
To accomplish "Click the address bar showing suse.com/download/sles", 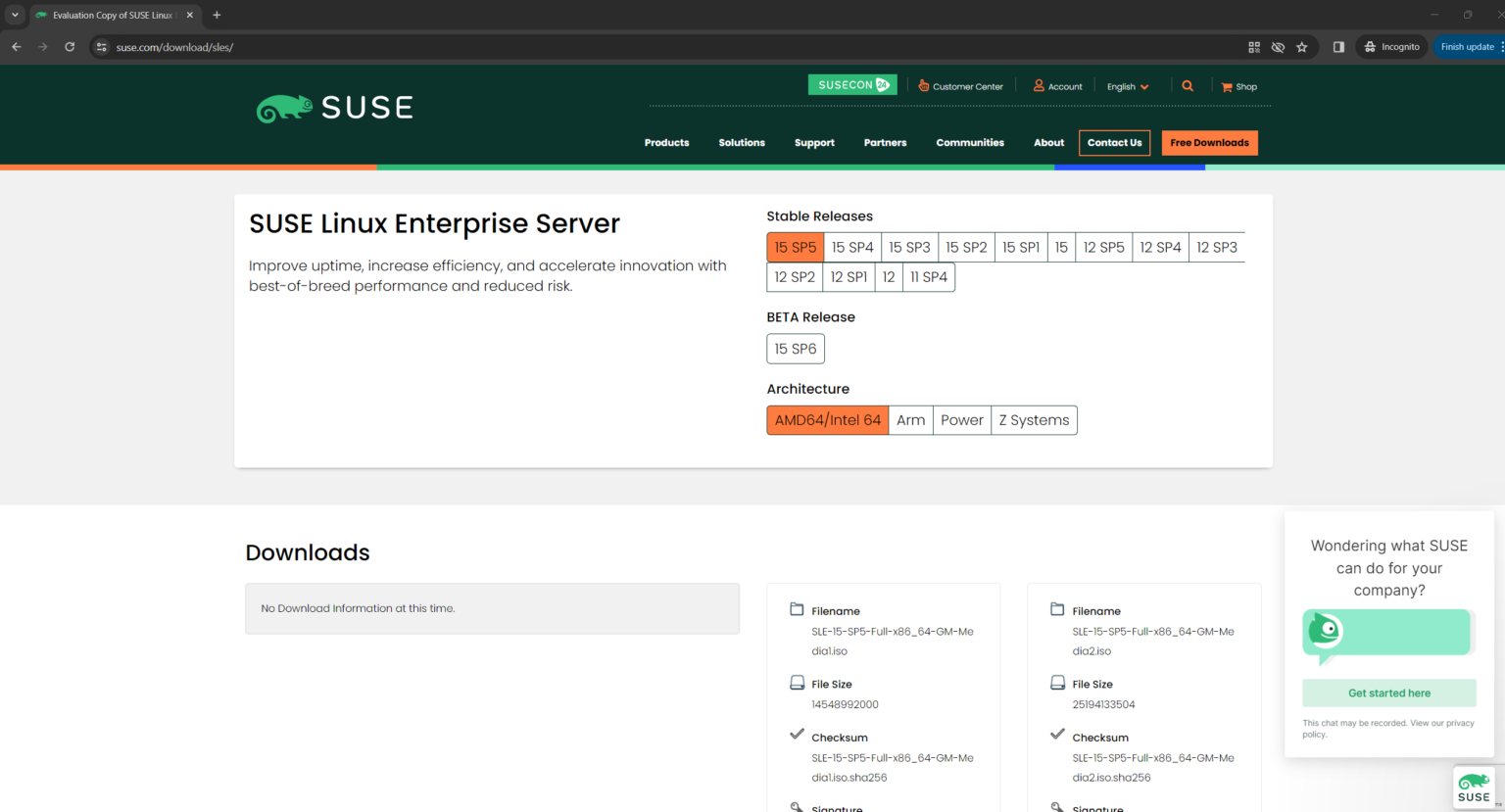I will [x=176, y=46].
